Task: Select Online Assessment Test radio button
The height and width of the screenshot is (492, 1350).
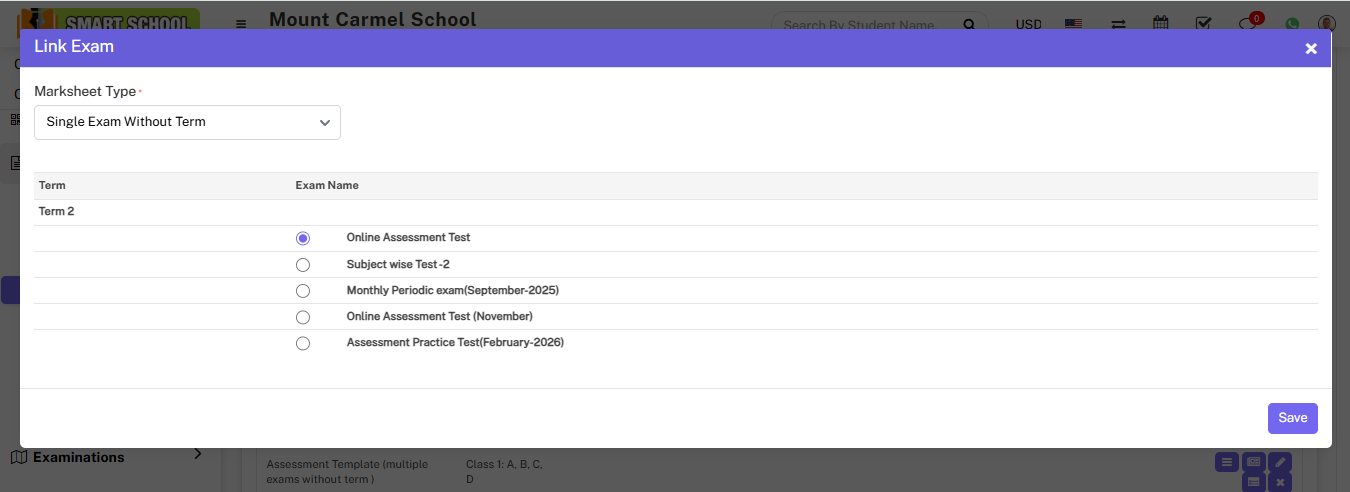Action: coord(303,239)
